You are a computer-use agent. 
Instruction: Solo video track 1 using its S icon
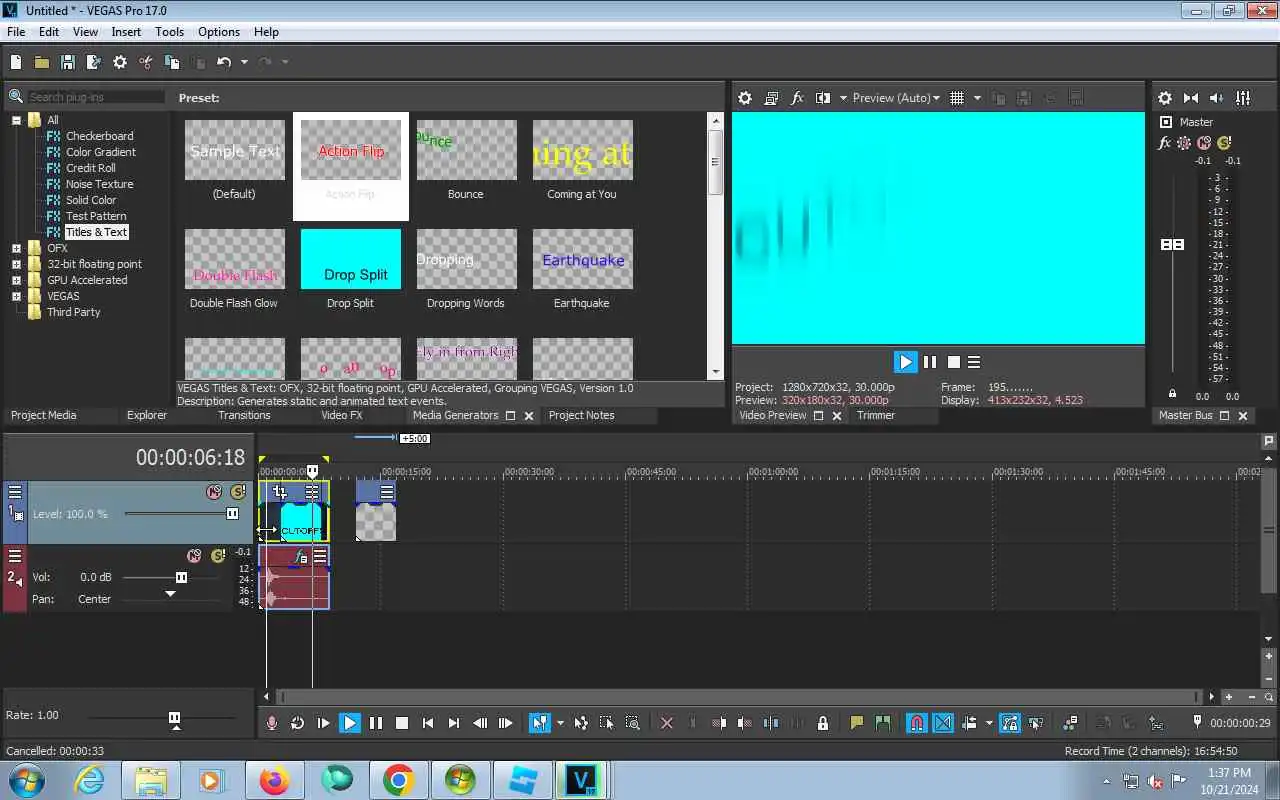(x=238, y=492)
